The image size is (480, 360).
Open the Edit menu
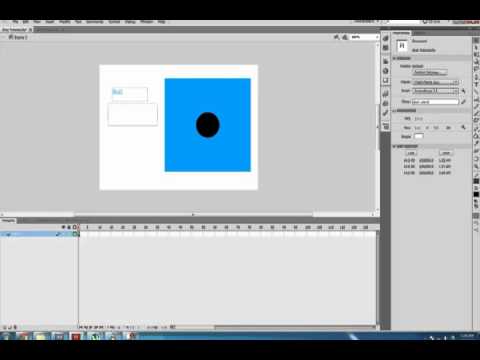[26, 22]
